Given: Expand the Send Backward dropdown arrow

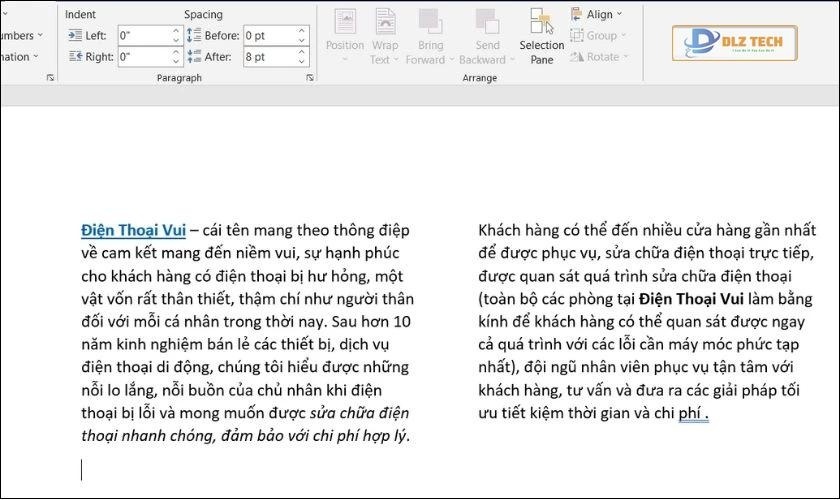Looking at the screenshot, I should [x=510, y=59].
